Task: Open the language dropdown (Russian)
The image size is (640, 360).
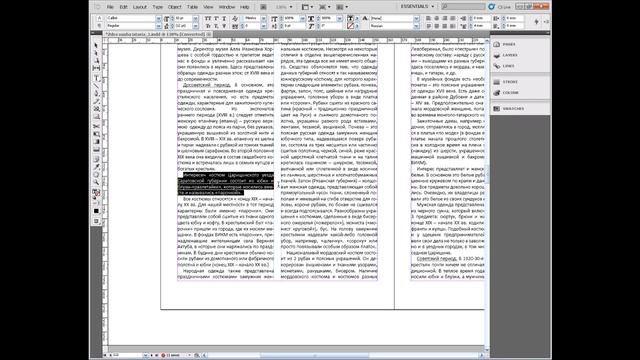Action: click(x=416, y=26)
